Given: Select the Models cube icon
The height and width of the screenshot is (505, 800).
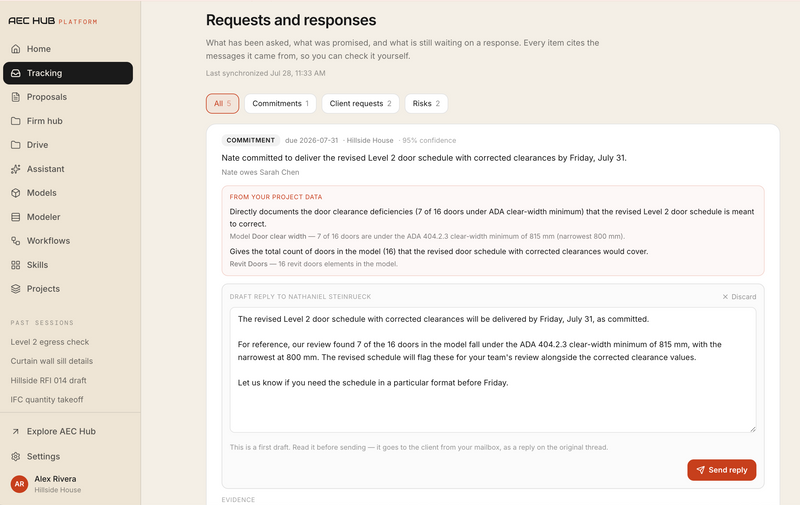Looking at the screenshot, I should 16,193.
